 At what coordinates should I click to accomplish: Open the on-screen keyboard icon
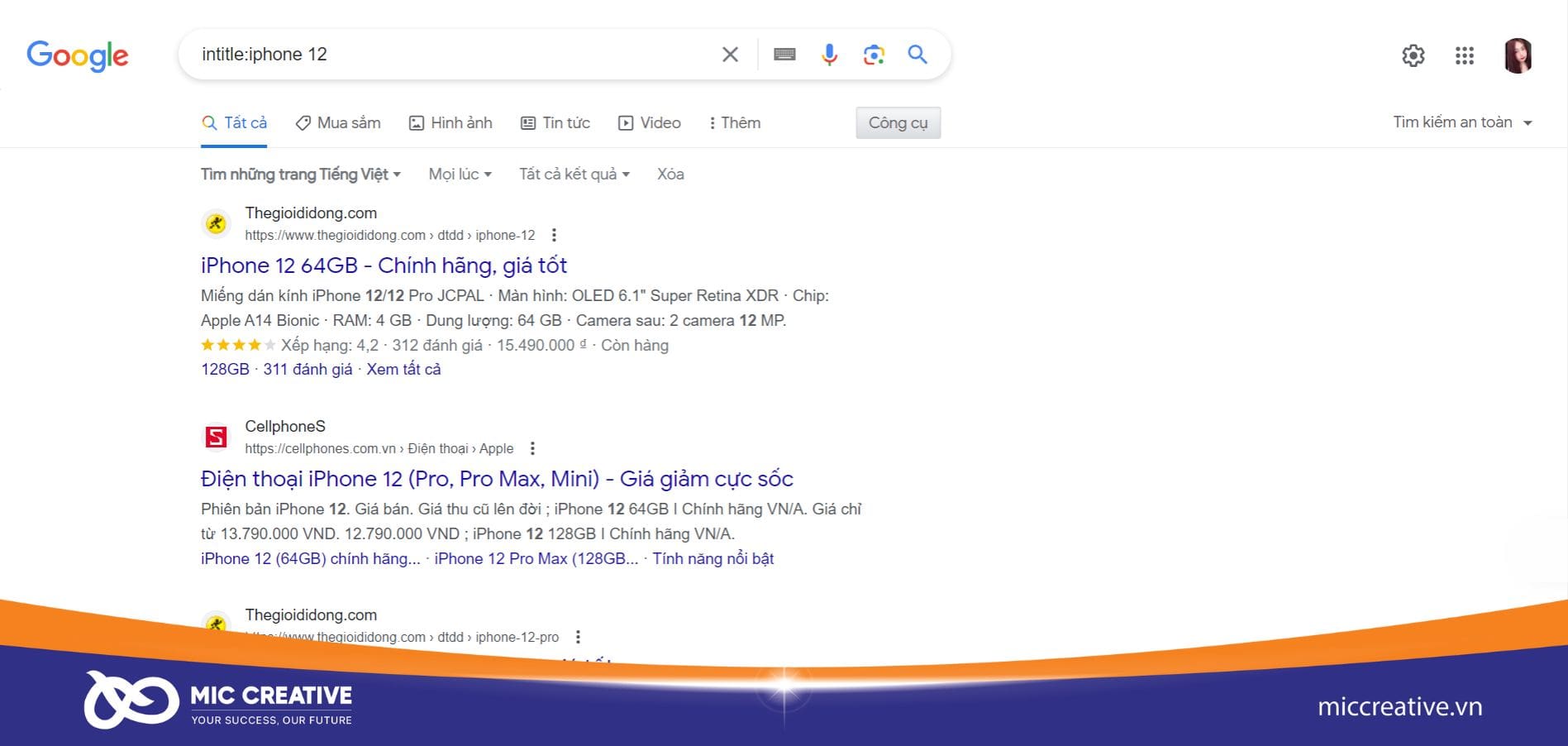pos(784,55)
